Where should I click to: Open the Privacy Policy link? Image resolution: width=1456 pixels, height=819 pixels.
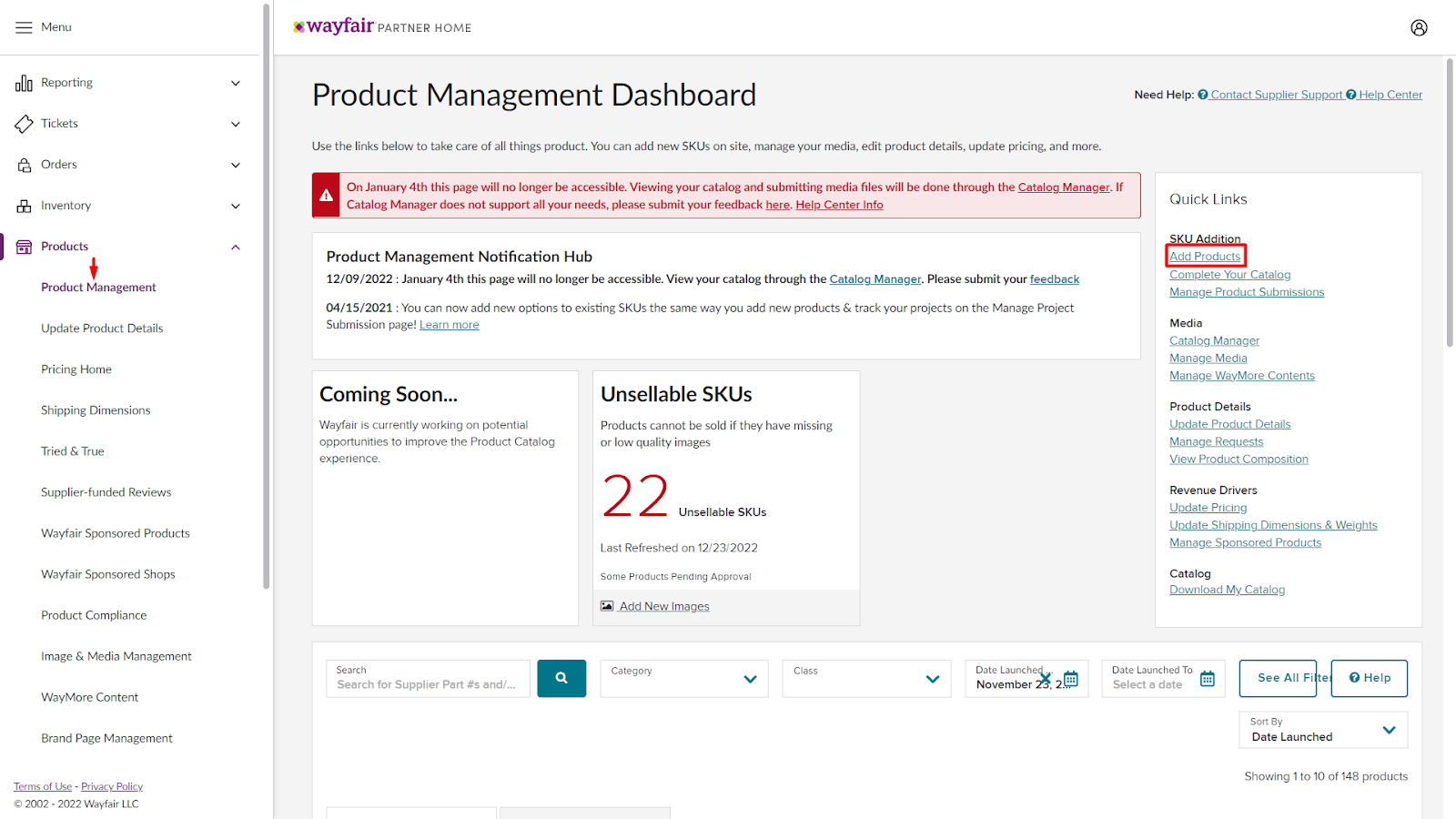[112, 786]
